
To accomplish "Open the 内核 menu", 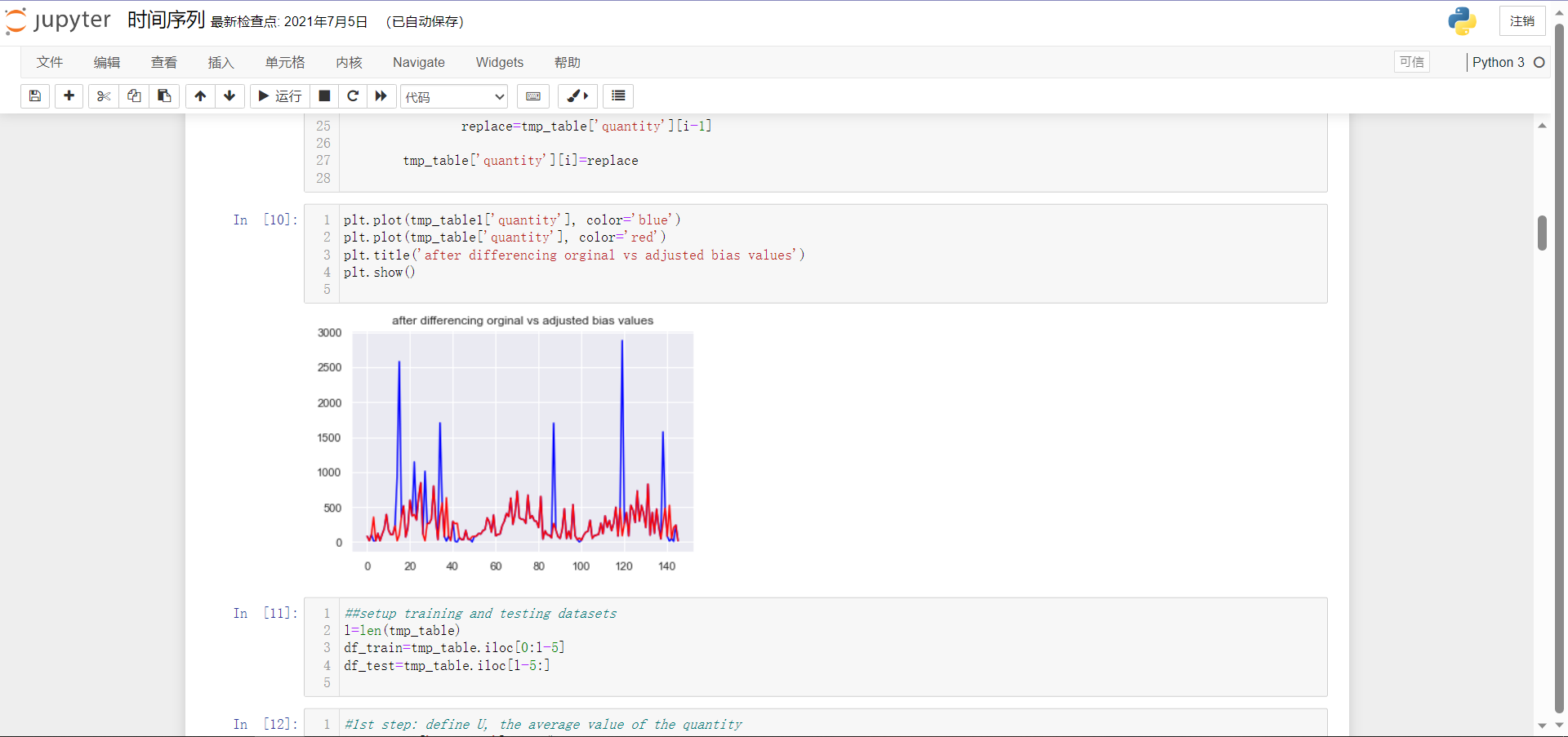I will click(x=349, y=62).
